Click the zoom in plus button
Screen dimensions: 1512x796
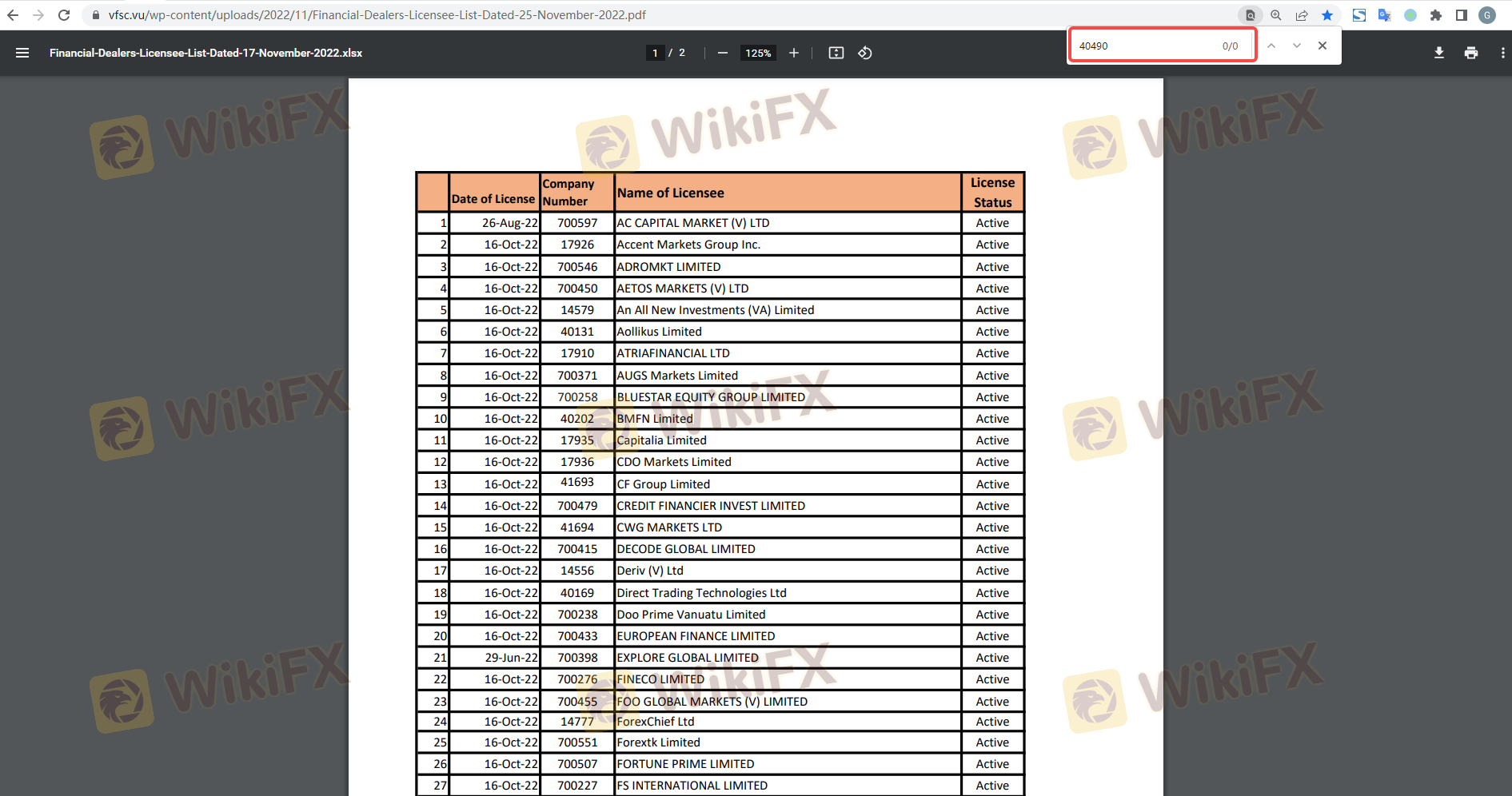coord(794,53)
